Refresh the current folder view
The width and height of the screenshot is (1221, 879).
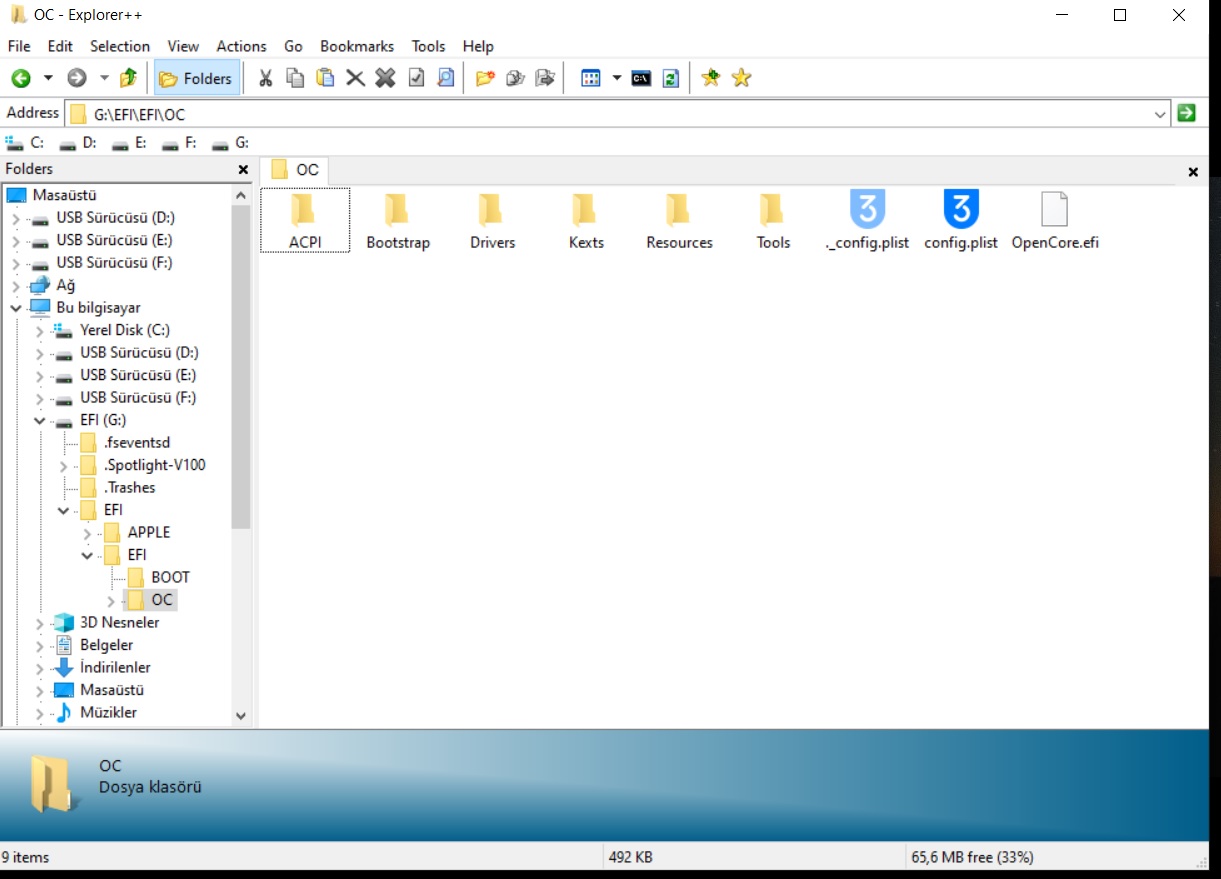671,78
